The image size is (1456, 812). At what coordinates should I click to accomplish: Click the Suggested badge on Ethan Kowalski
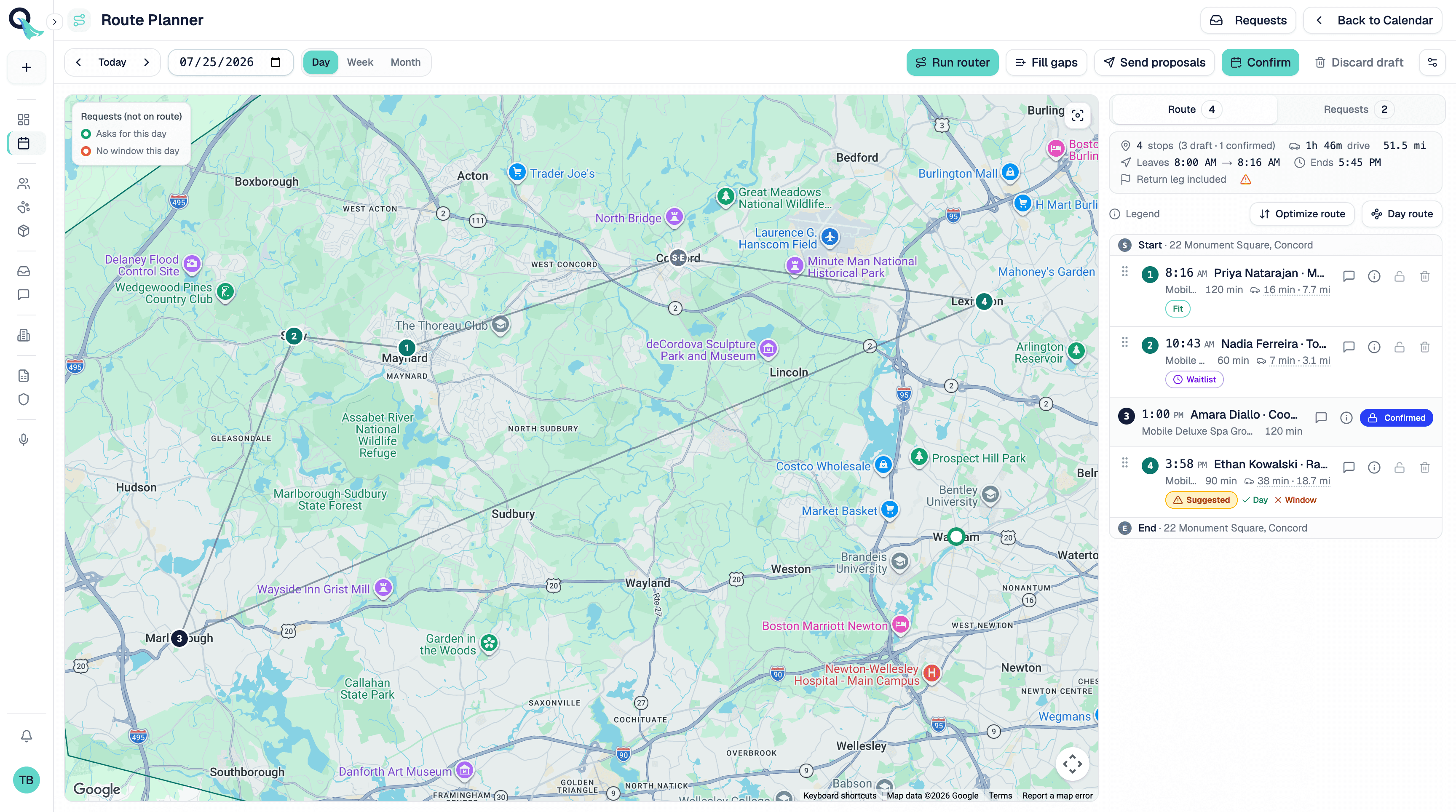tap(1201, 500)
